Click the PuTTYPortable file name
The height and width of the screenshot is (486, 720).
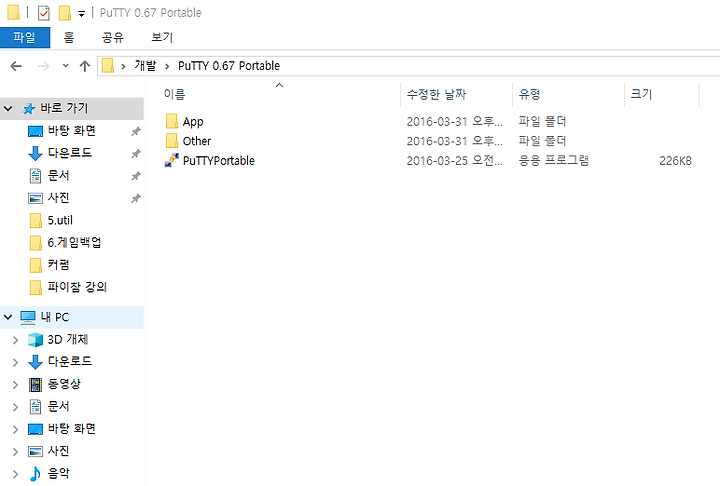[219, 161]
